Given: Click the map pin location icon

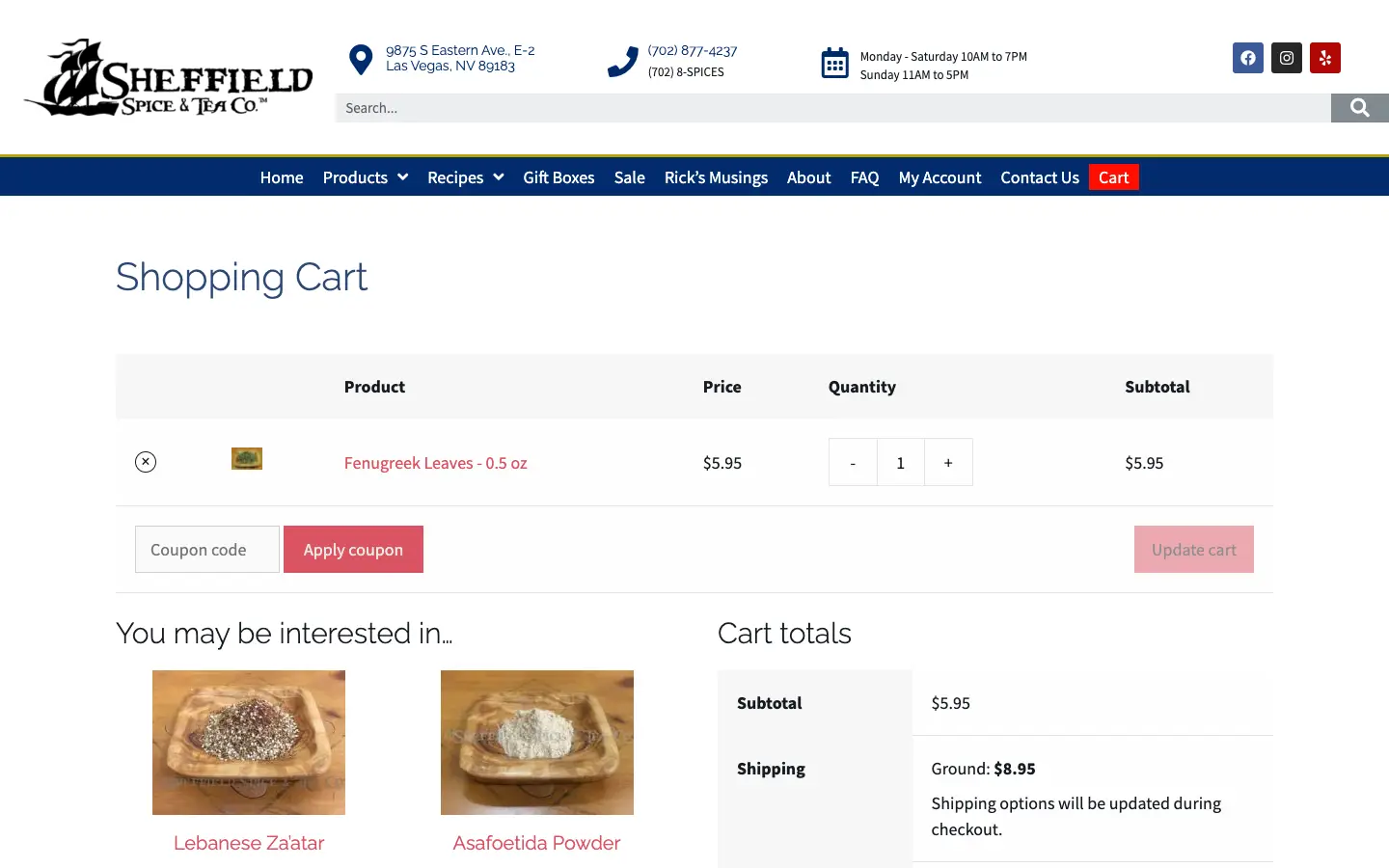Looking at the screenshot, I should 361,60.
